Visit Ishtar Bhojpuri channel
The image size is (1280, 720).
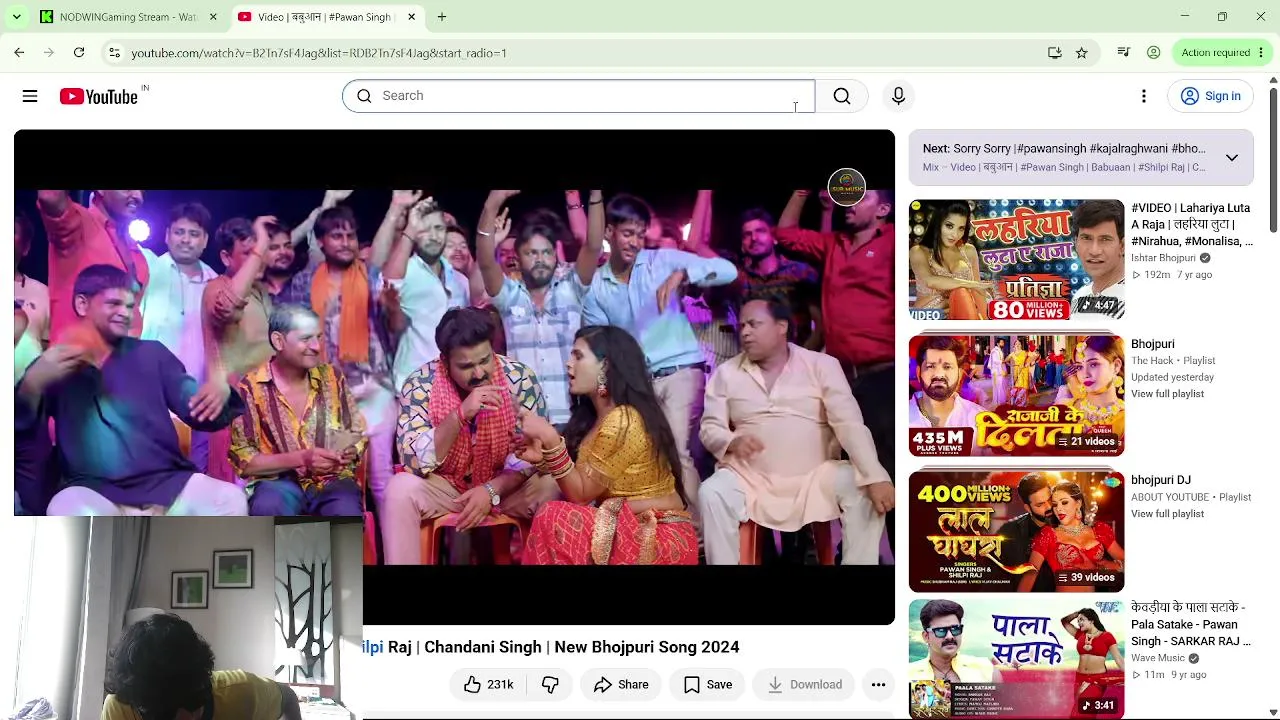coord(1163,258)
